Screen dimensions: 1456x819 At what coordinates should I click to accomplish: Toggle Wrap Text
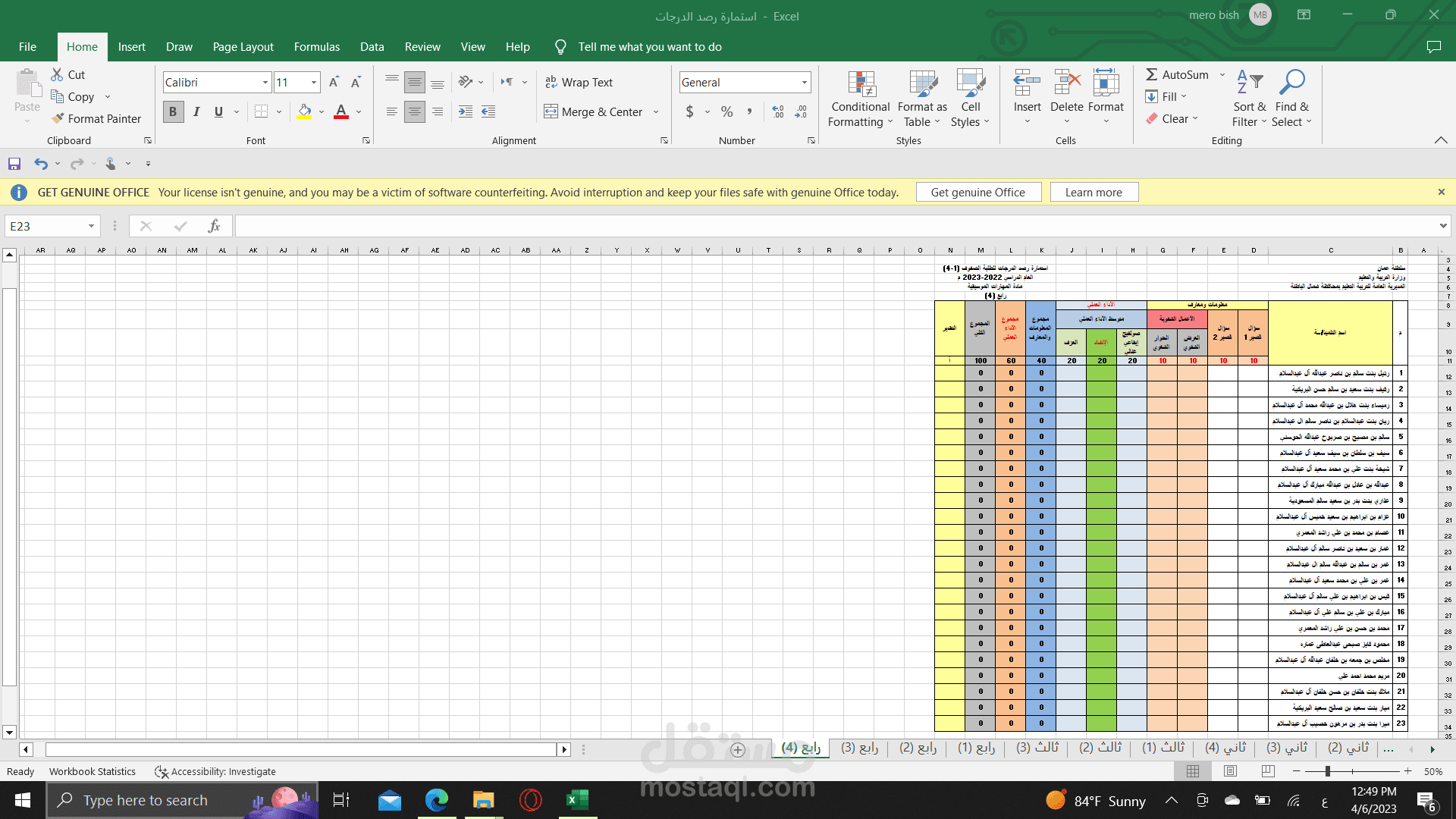tap(579, 82)
